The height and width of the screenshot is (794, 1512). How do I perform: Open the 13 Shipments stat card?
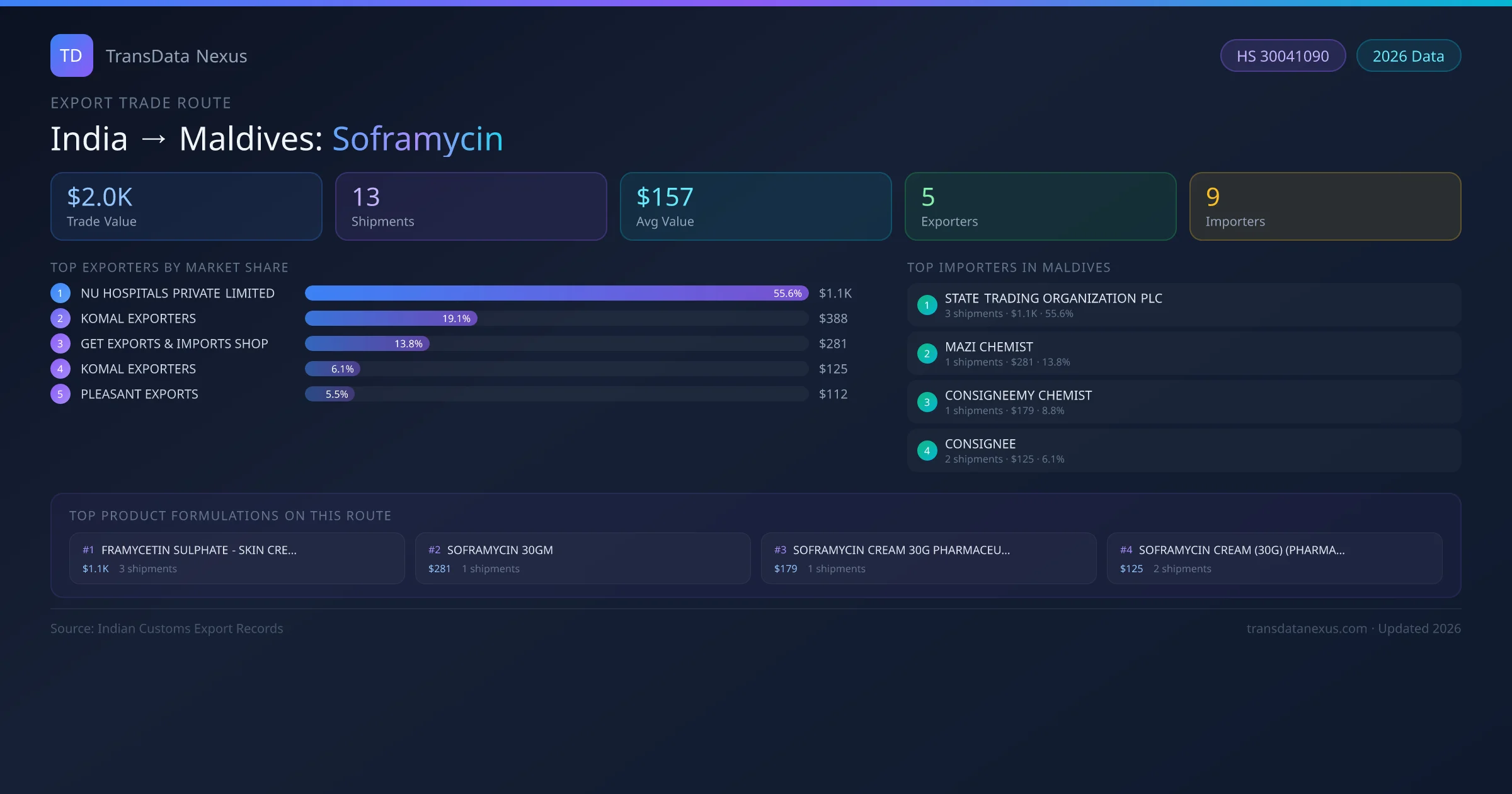pyautogui.click(x=471, y=206)
